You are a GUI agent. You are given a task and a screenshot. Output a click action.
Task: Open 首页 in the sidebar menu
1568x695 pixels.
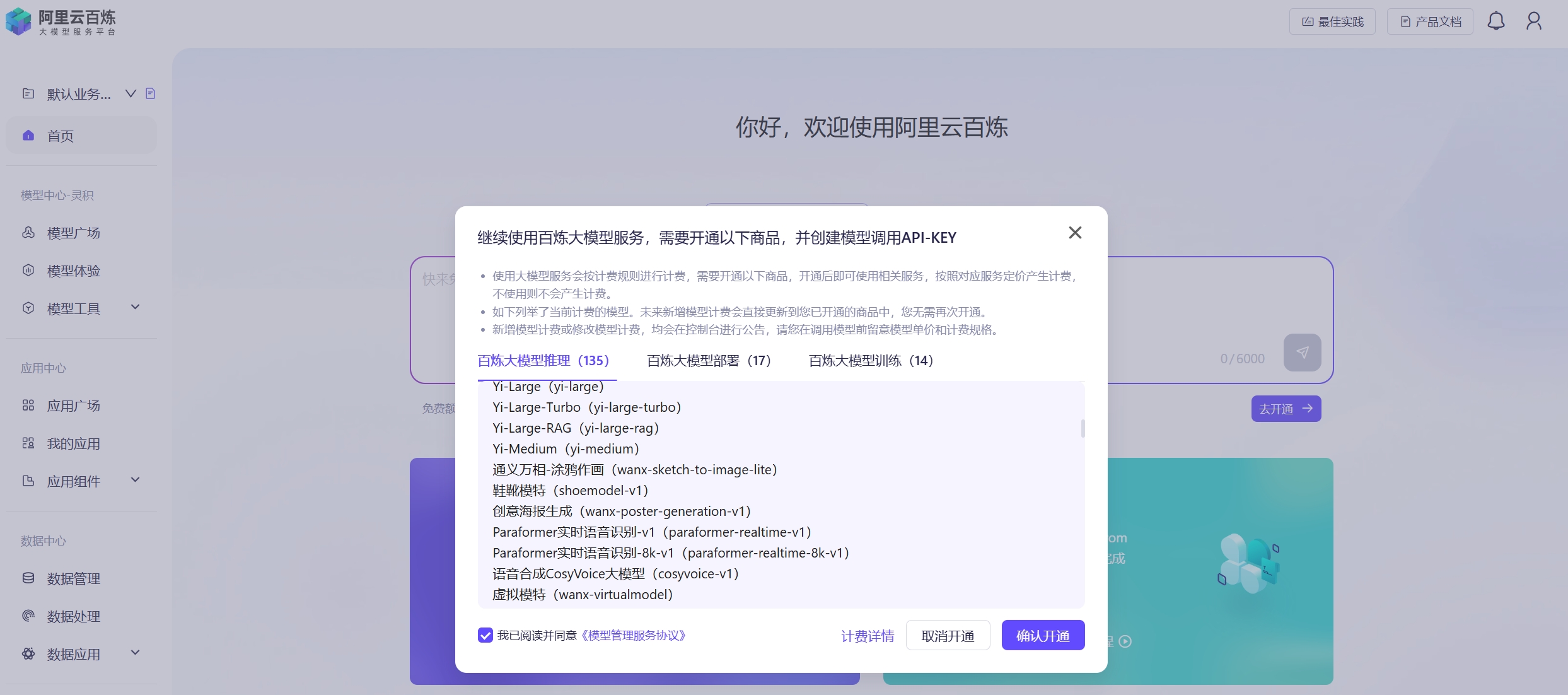[81, 136]
